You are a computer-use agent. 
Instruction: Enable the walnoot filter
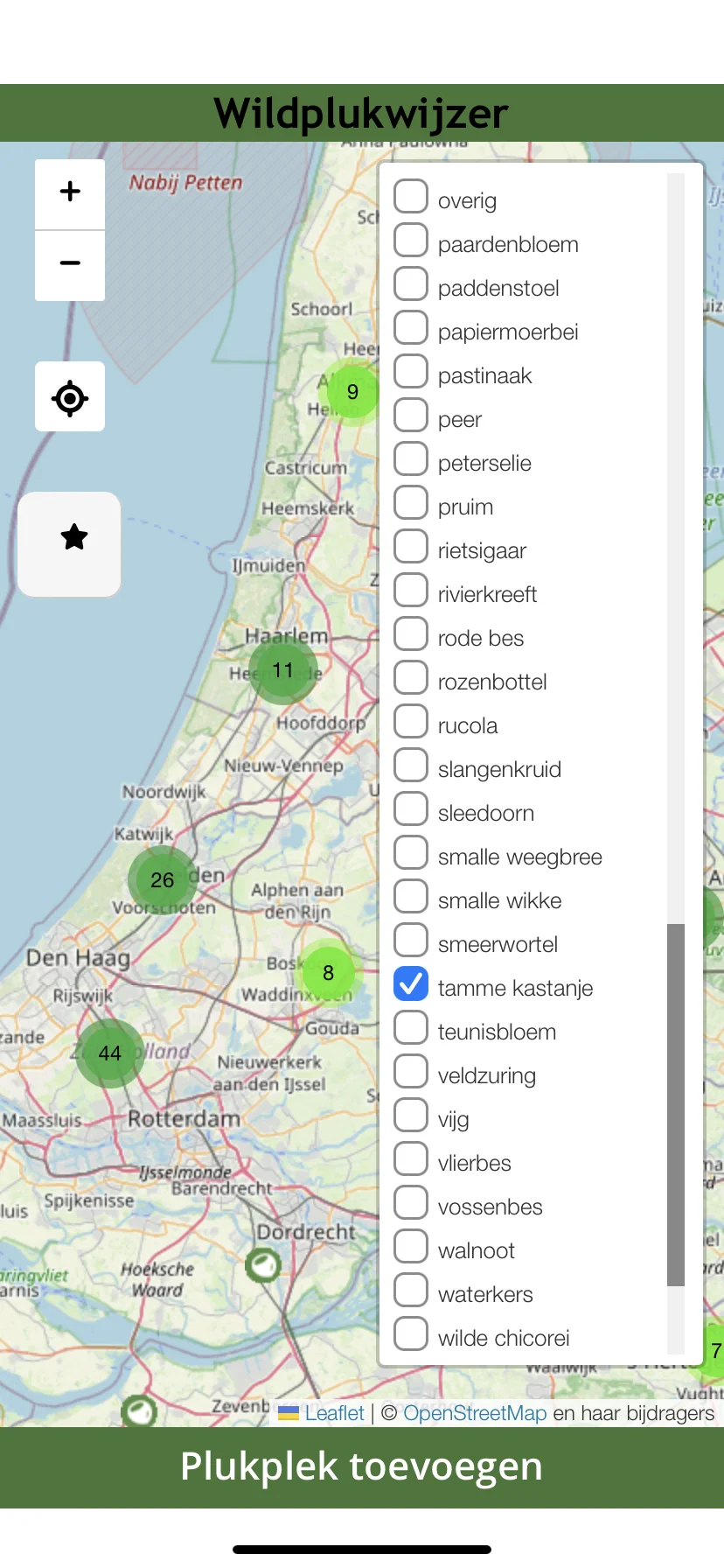pos(411,1247)
